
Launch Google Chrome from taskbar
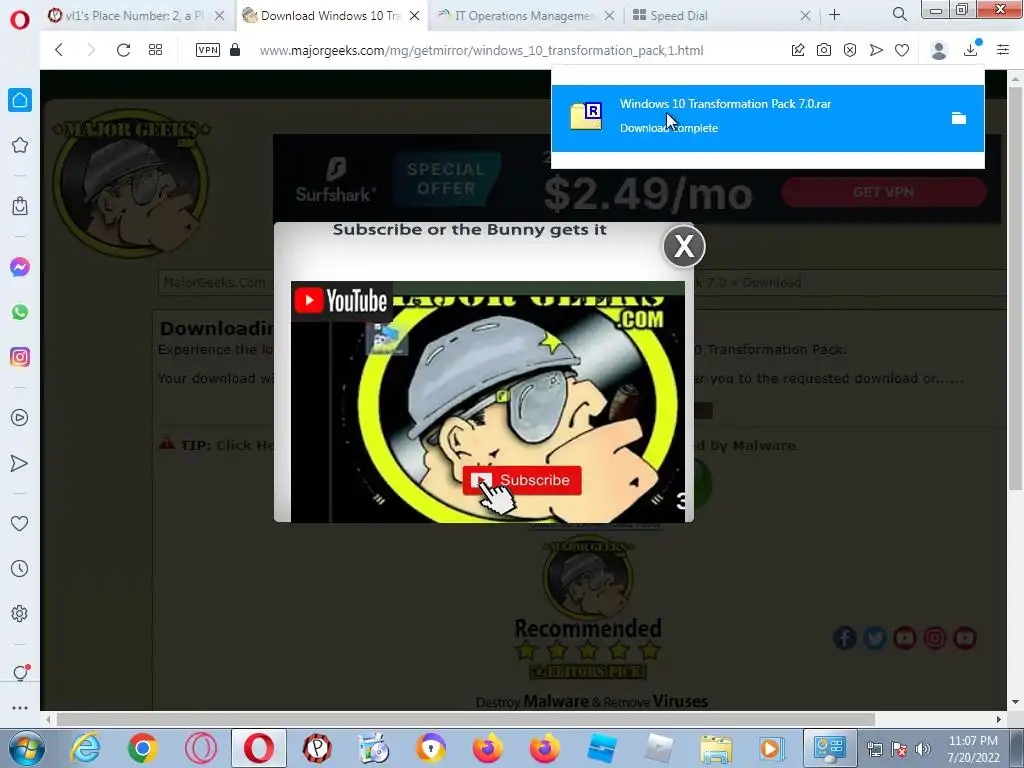click(142, 748)
